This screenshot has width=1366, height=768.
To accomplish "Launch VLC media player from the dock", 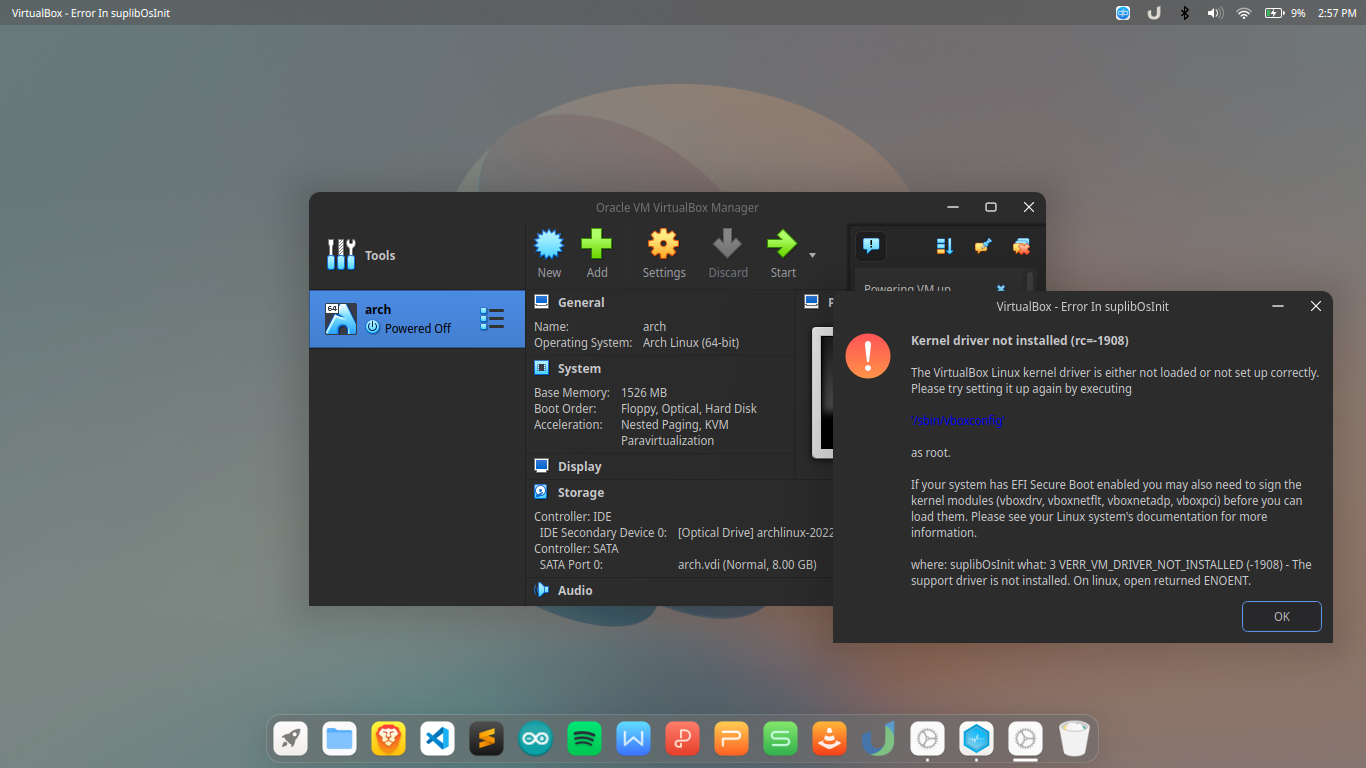I will [830, 739].
